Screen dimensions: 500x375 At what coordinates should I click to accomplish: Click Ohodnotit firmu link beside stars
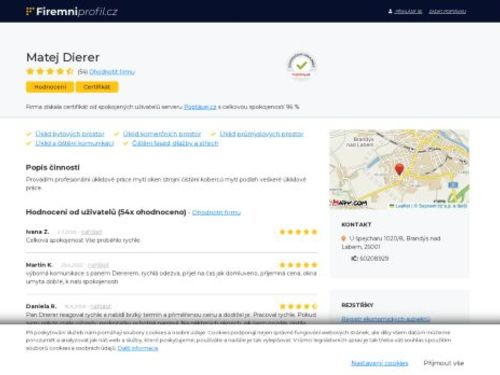[x=112, y=72]
